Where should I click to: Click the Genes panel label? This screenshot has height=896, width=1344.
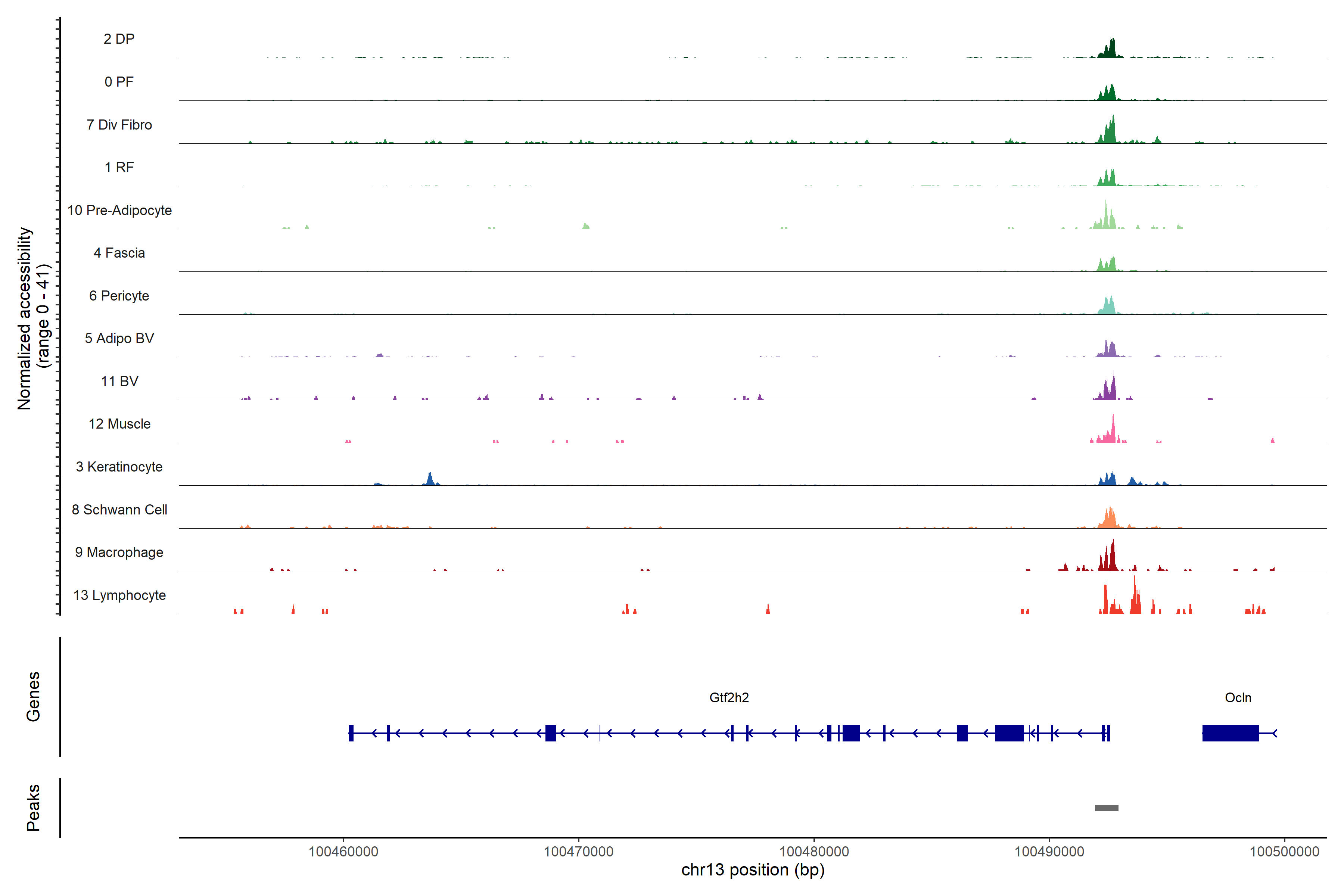pos(33,696)
